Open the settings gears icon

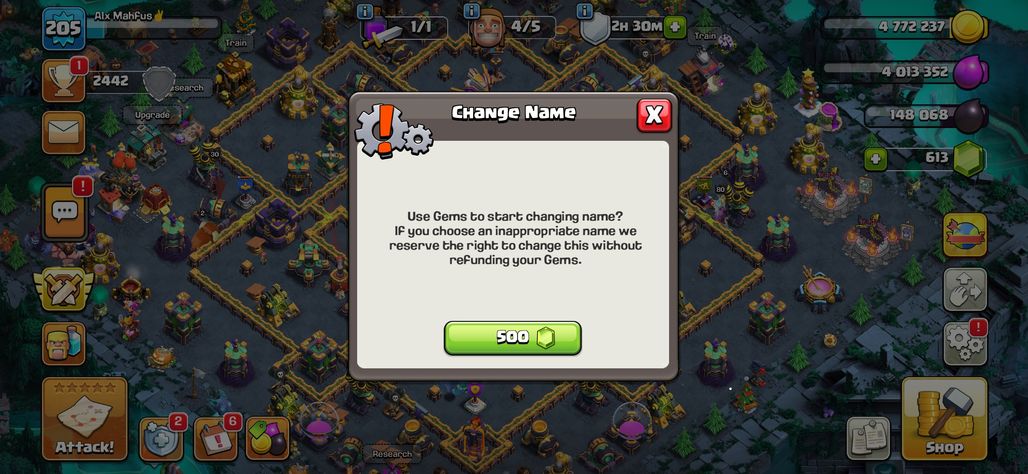point(965,344)
